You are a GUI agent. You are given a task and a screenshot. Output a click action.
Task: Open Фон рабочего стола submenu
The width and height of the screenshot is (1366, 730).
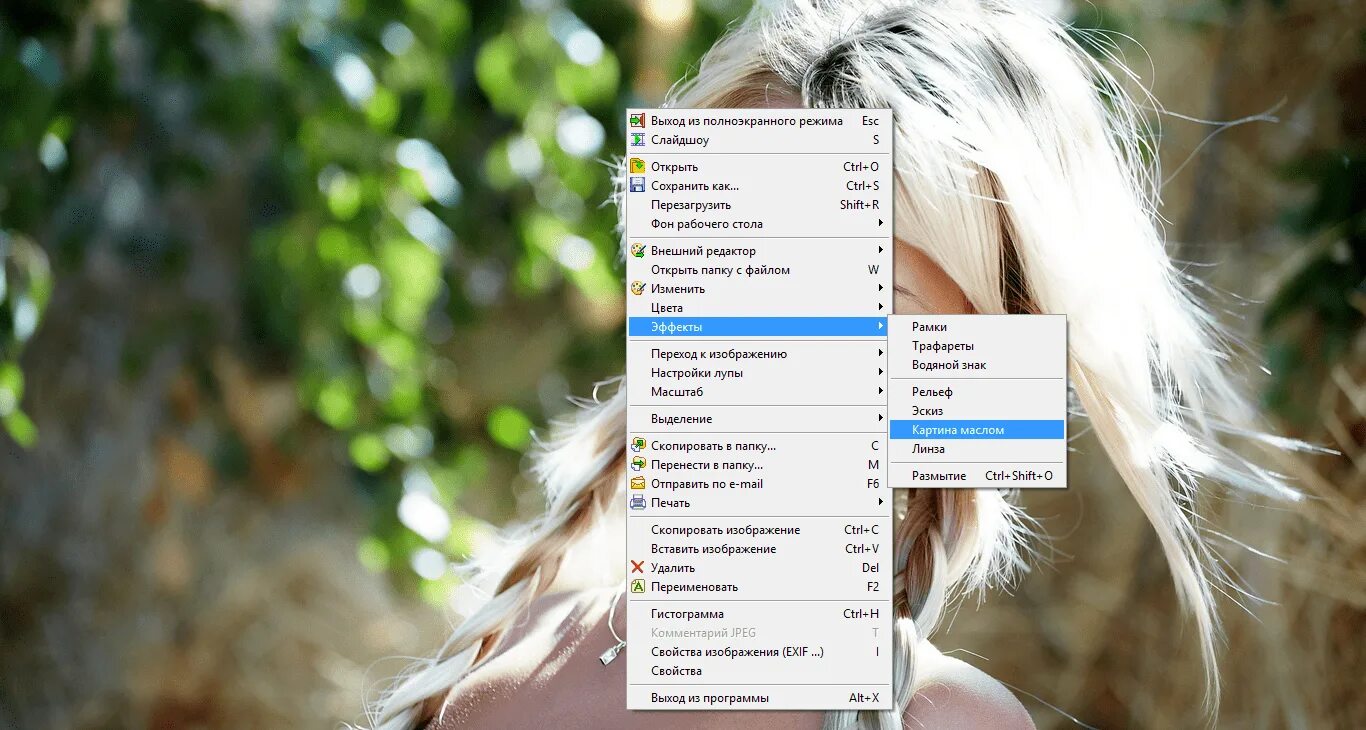(759, 224)
